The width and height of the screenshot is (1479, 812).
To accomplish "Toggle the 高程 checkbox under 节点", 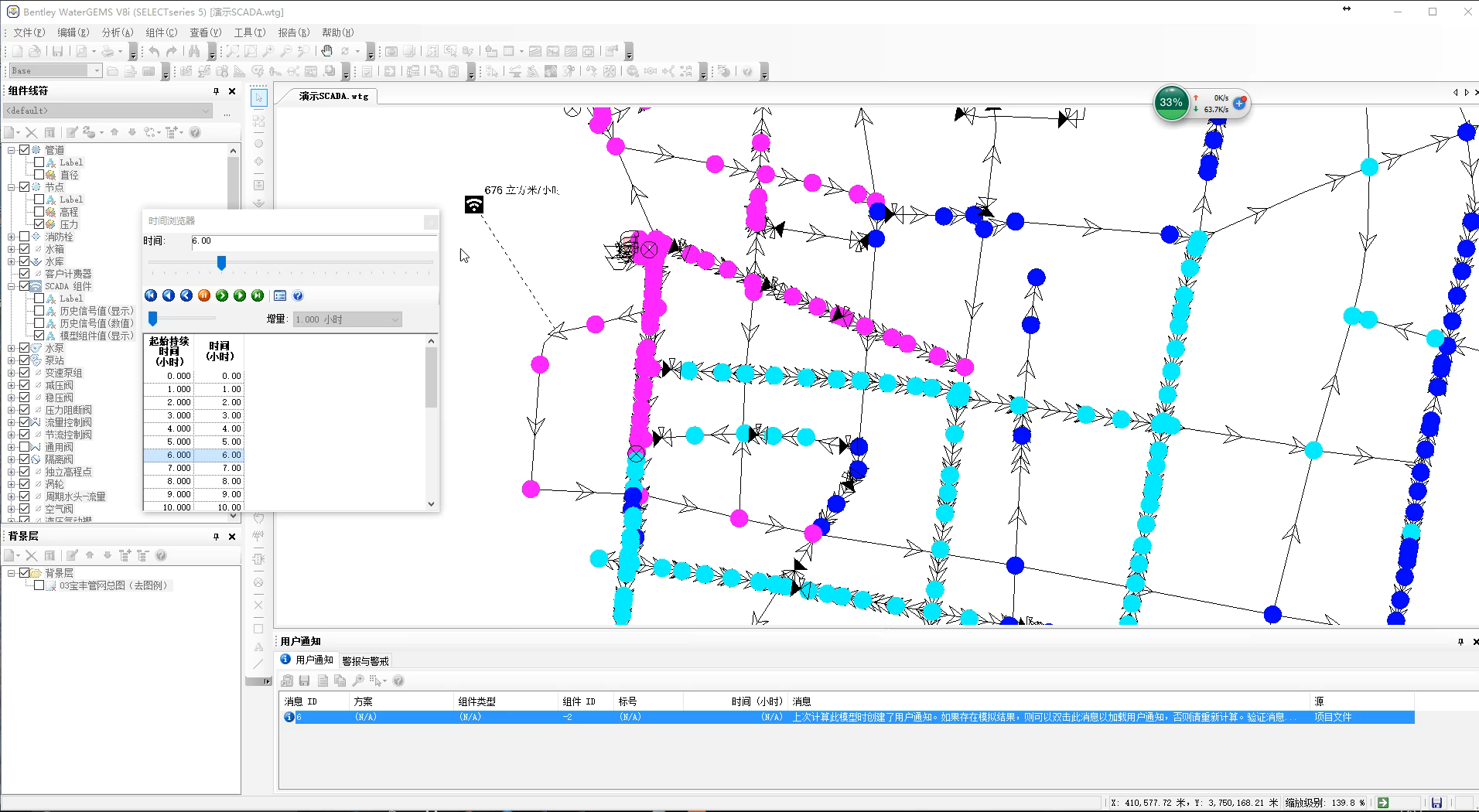I will pos(39,212).
